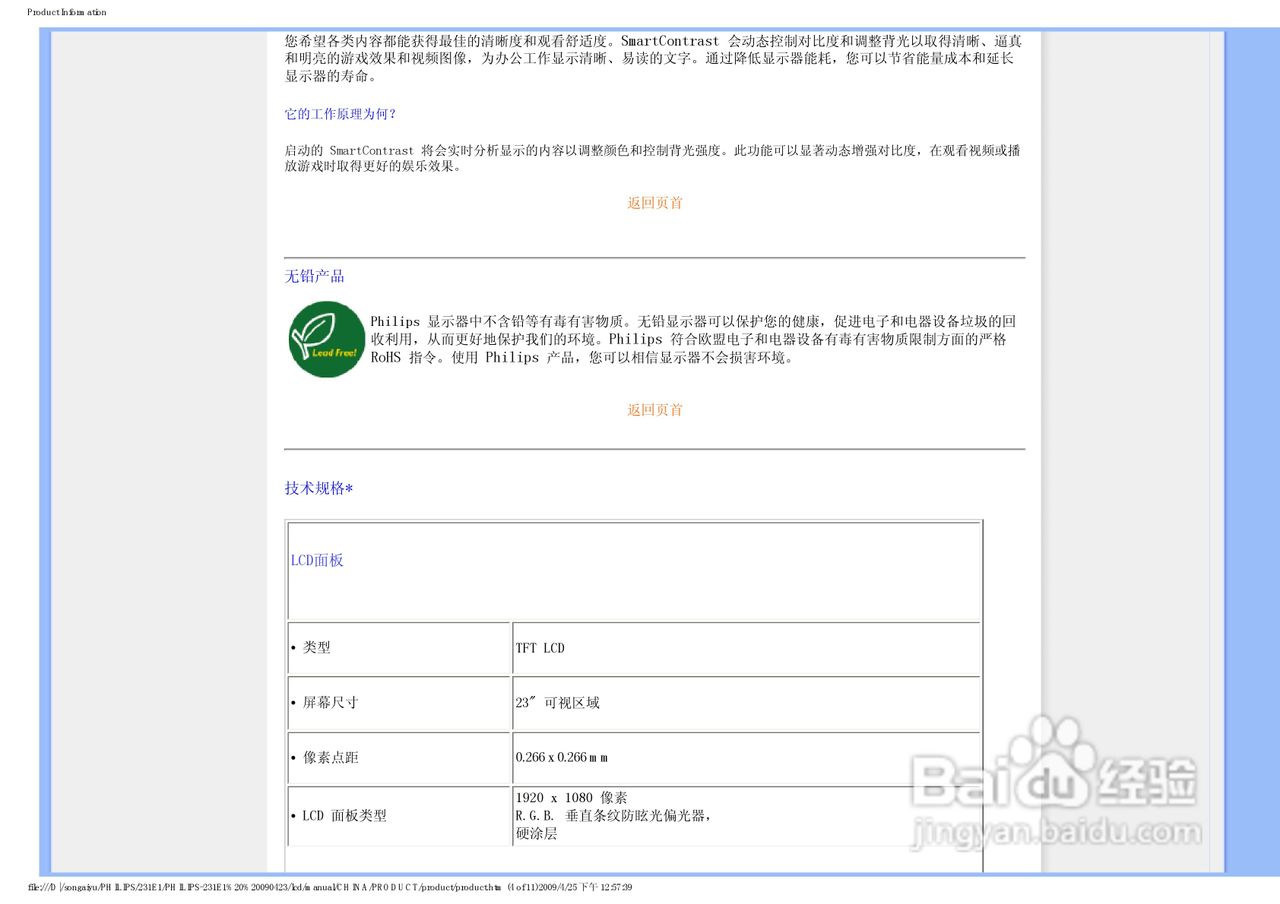
Task: Select the TFT LCD value cell
Action: 746,648
